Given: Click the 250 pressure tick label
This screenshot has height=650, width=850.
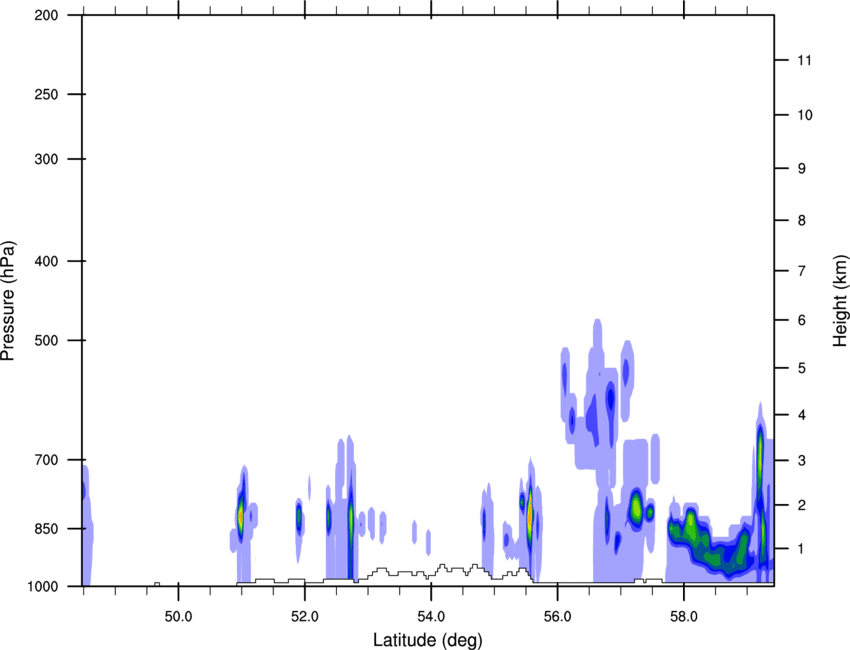Looking at the screenshot, I should click(x=46, y=94).
